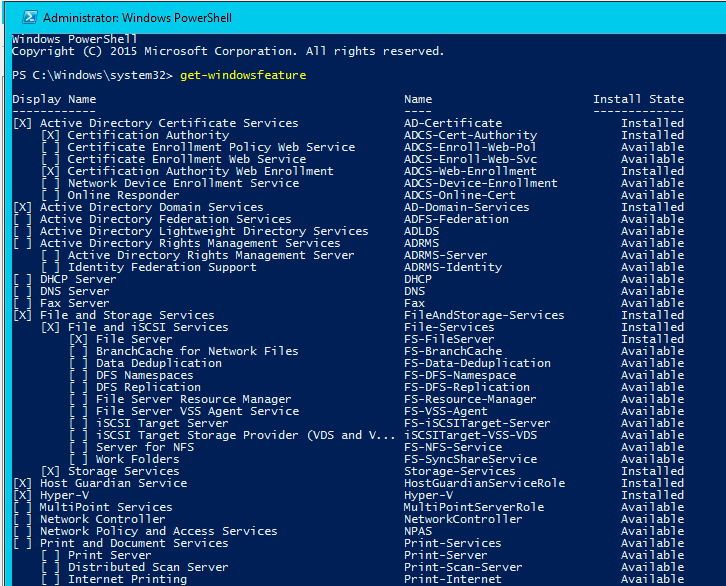
Task: Click 'Internet Printing' display name
Action: [127, 579]
